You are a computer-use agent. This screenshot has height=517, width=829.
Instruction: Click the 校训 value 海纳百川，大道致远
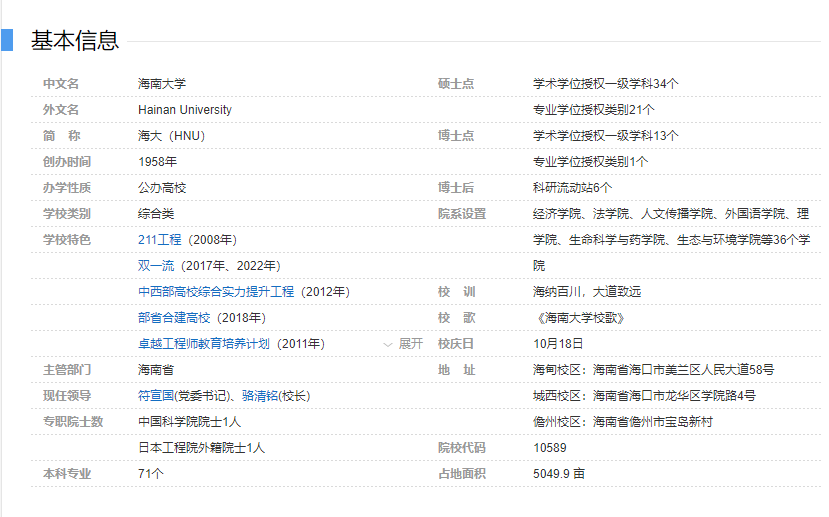587,292
